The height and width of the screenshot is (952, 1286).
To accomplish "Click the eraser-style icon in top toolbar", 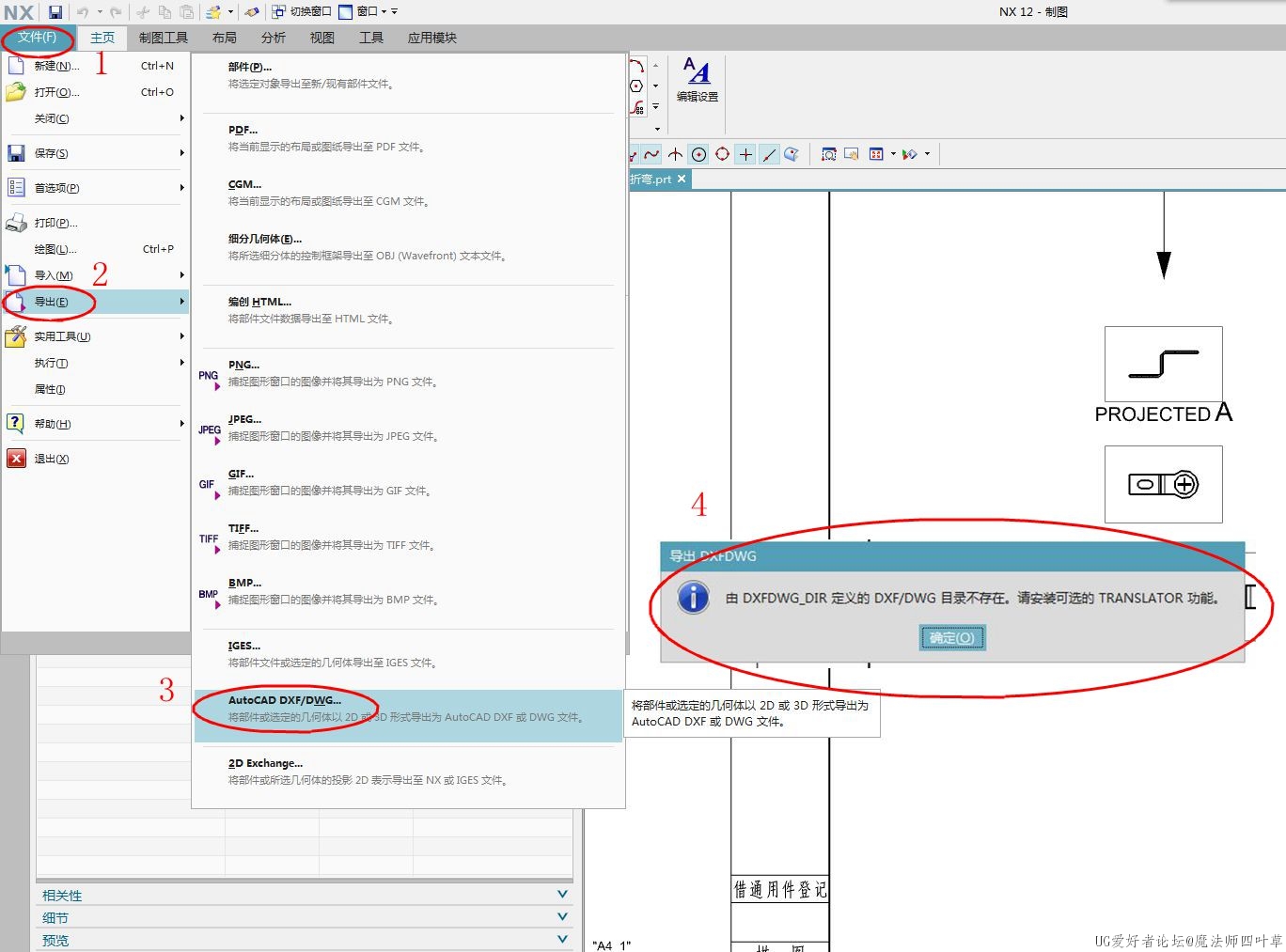I will click(x=252, y=12).
